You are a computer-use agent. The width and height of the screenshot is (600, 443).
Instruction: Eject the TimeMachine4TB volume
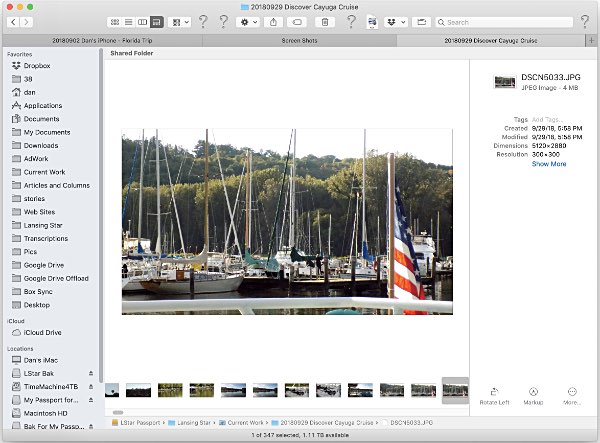pyautogui.click(x=92, y=385)
